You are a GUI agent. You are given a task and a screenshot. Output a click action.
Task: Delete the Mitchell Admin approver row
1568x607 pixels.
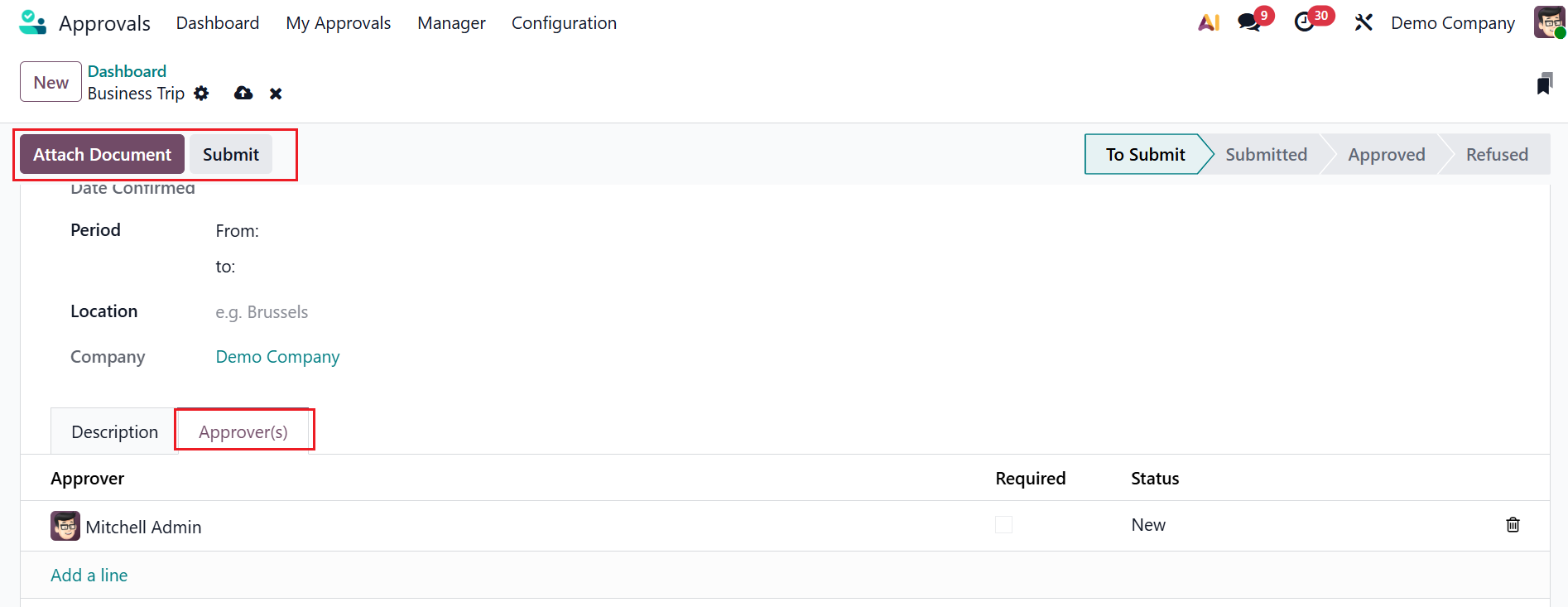pos(1513,525)
